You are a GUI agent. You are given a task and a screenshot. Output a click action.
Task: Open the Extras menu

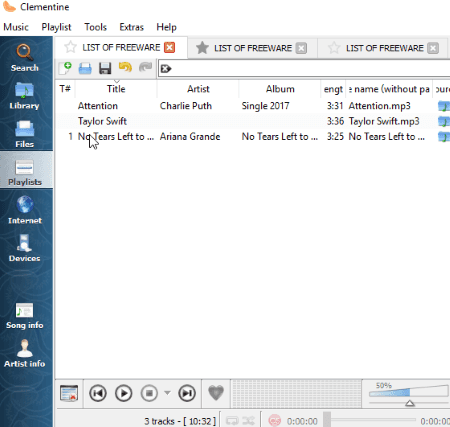[131, 27]
